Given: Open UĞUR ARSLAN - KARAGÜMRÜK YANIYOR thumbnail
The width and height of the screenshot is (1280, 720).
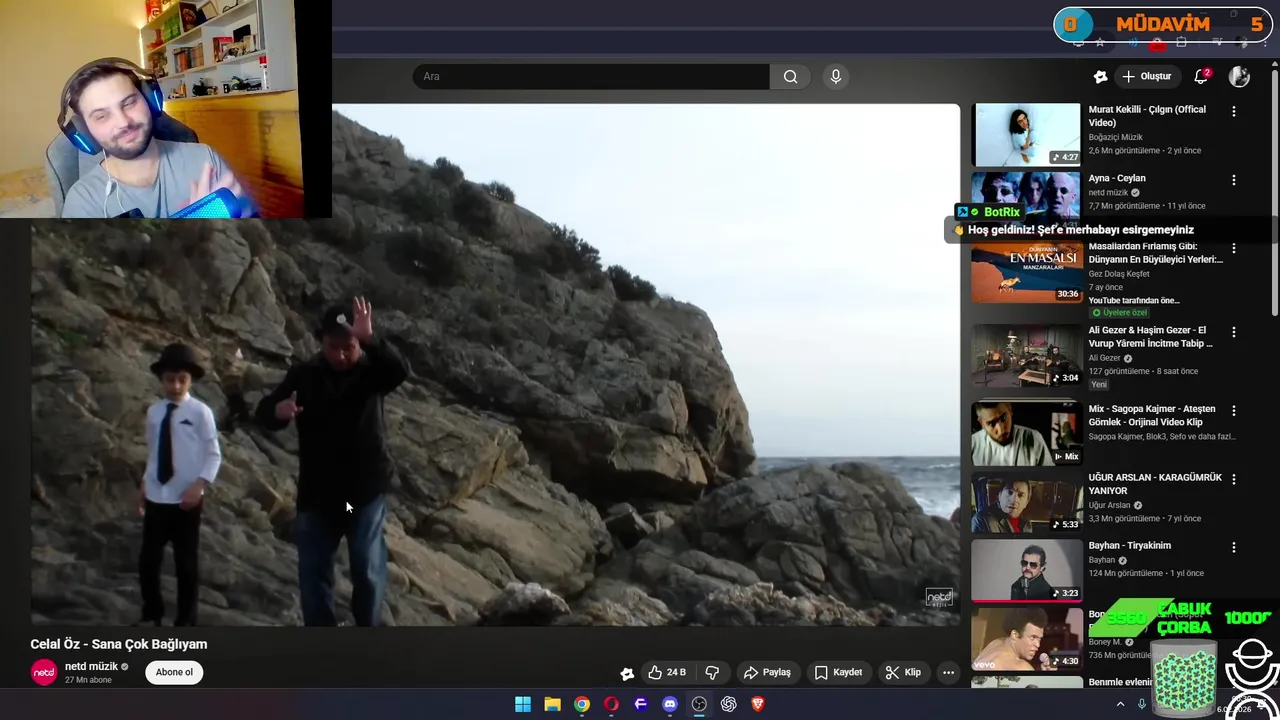Looking at the screenshot, I should [x=1026, y=502].
